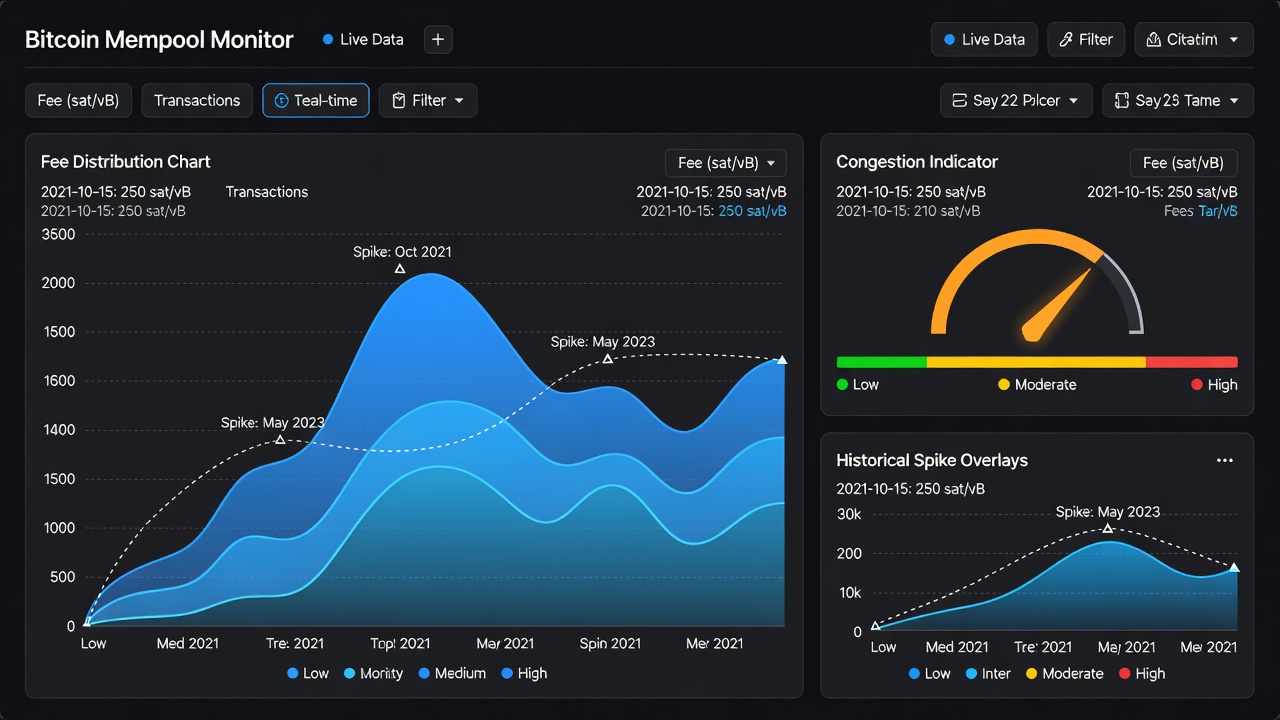Screen dimensions: 1280x720
Task: Expand the Say 22 Plcer dropdown arrow
Action: pyautogui.click(x=1074, y=101)
